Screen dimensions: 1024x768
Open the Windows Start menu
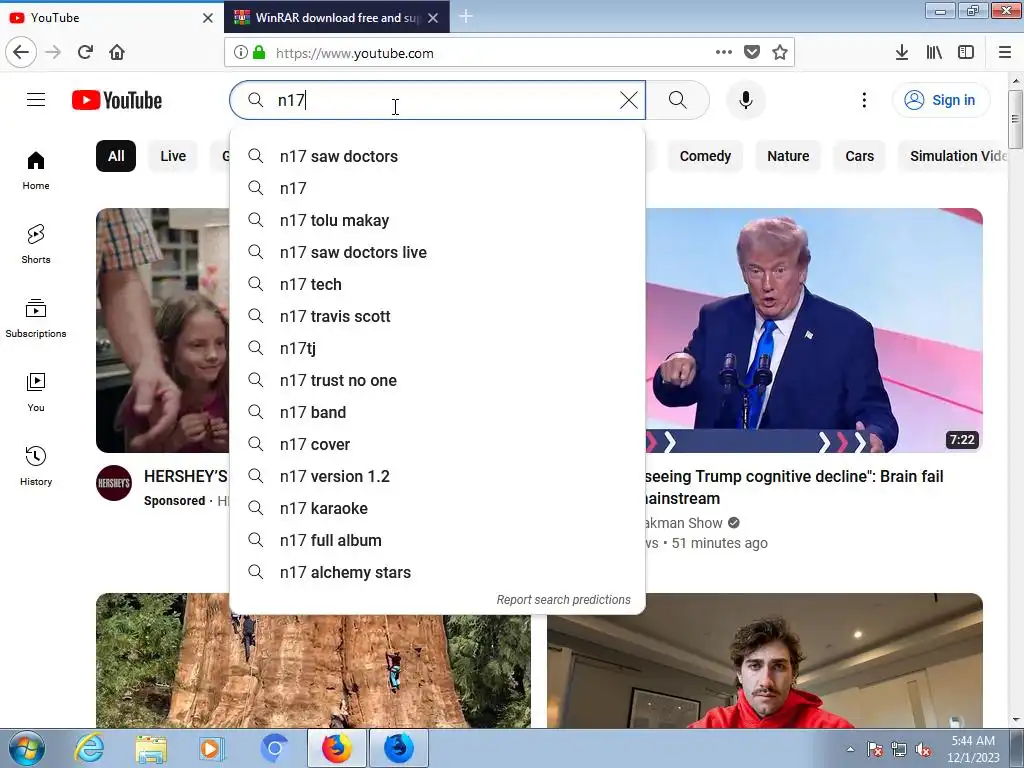click(x=27, y=748)
